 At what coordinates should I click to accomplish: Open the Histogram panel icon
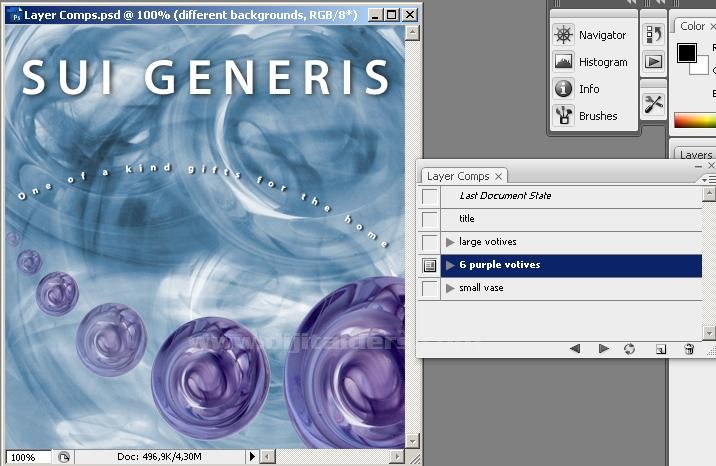tap(563, 62)
